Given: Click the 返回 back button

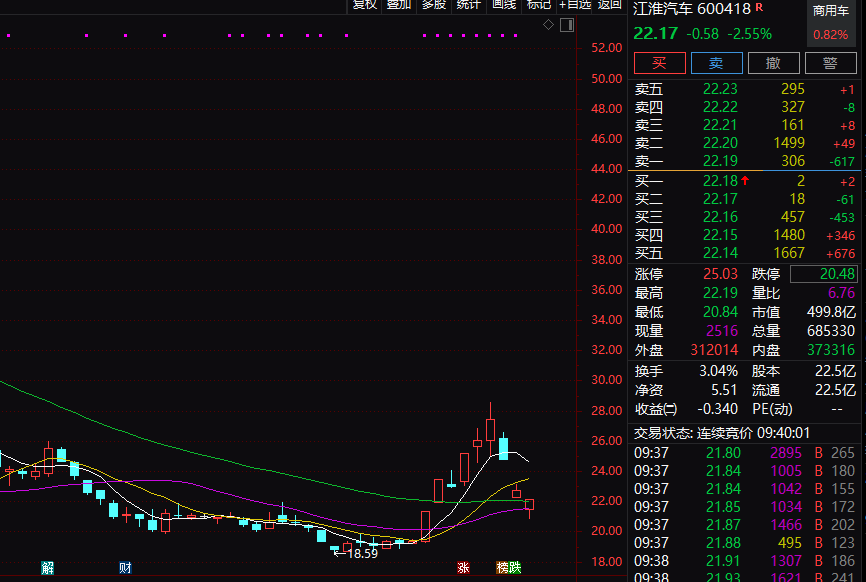Looking at the screenshot, I should coord(609,5).
